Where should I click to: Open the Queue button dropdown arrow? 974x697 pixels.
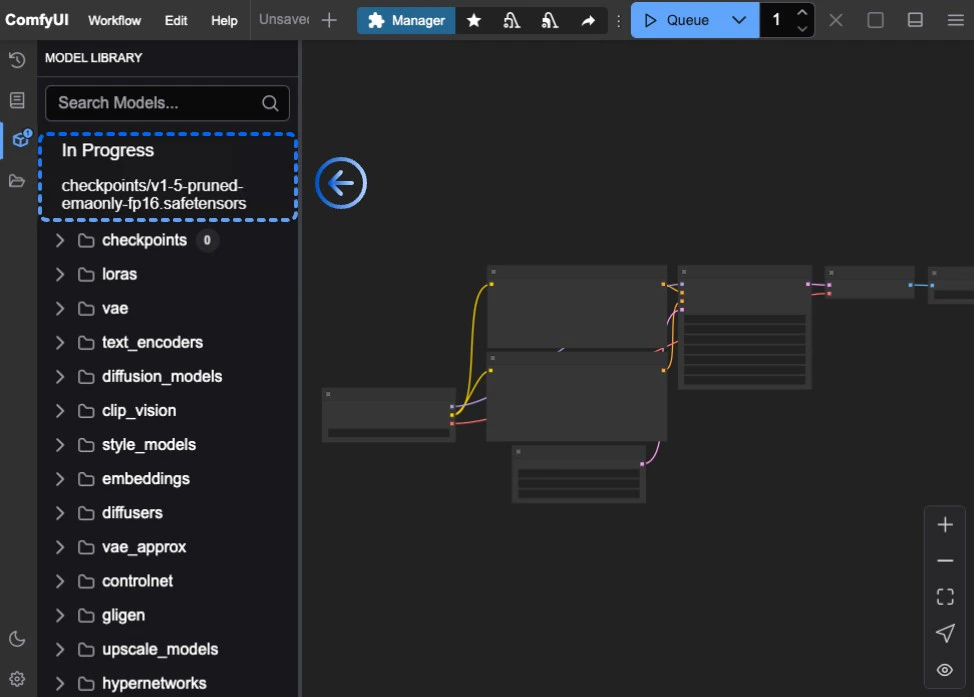[x=739, y=20]
